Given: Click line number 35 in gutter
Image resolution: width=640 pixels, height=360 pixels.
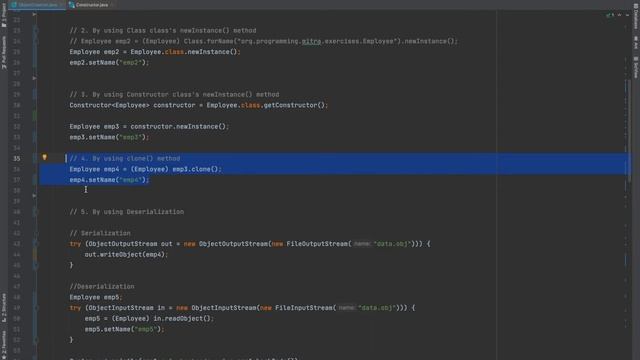Looking at the screenshot, I should coord(17,158).
